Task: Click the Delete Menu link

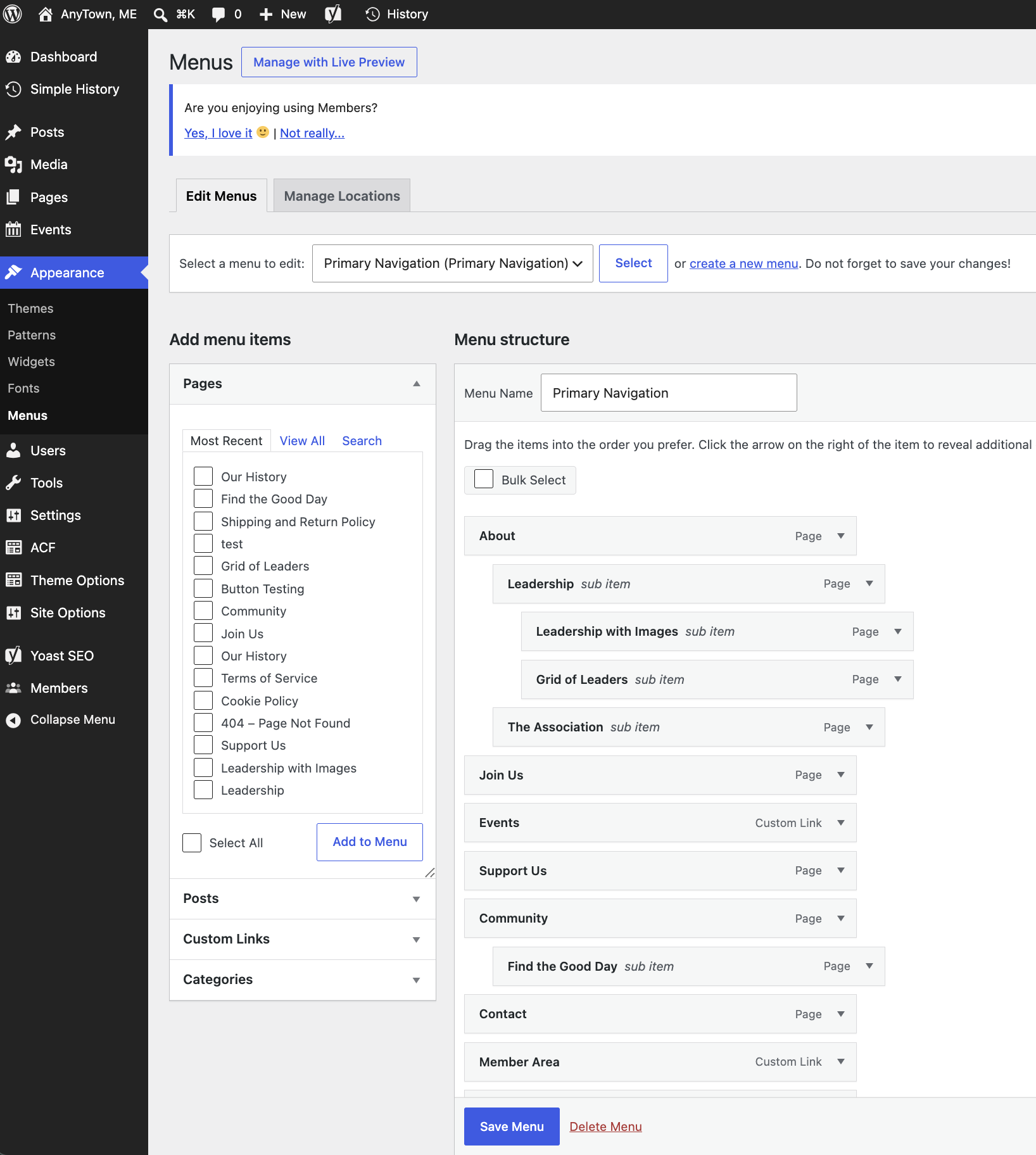Action: (x=605, y=1127)
